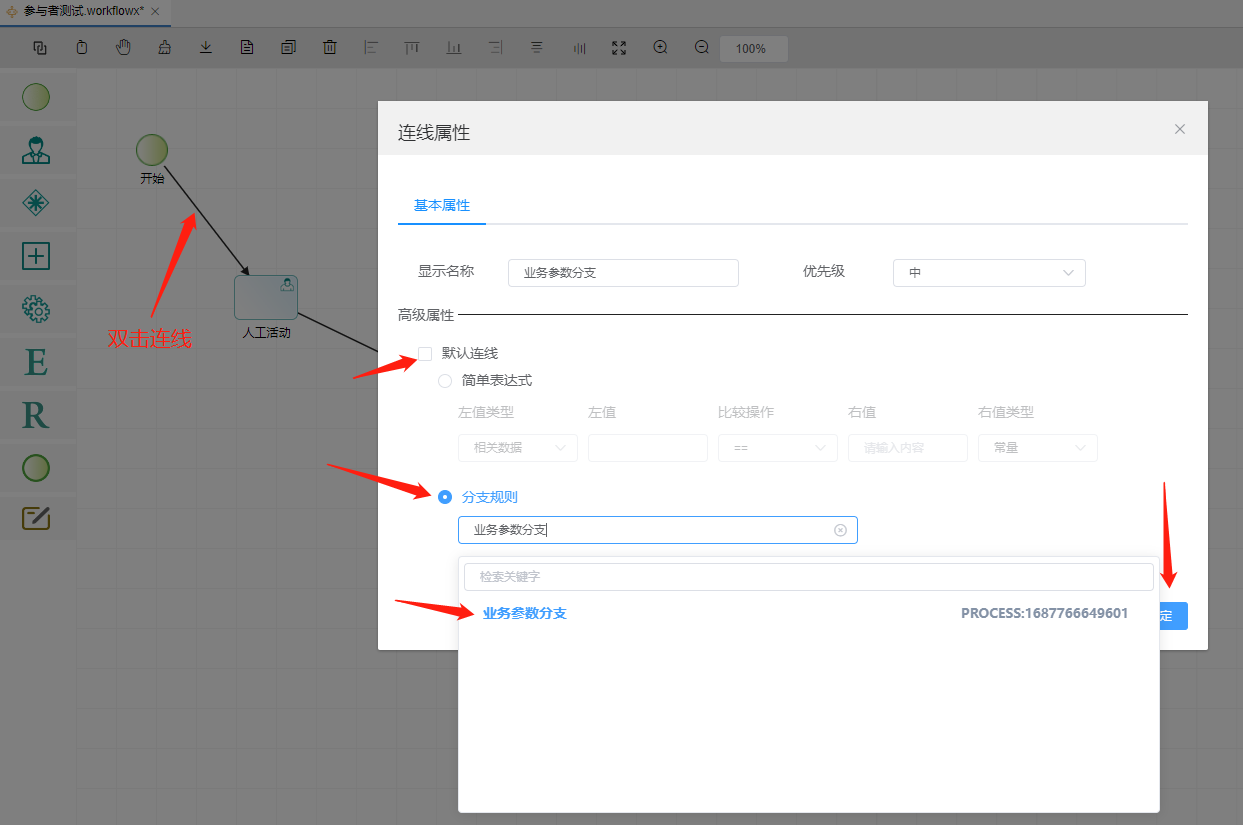Click the 检索关键字 search field

[x=808, y=577]
